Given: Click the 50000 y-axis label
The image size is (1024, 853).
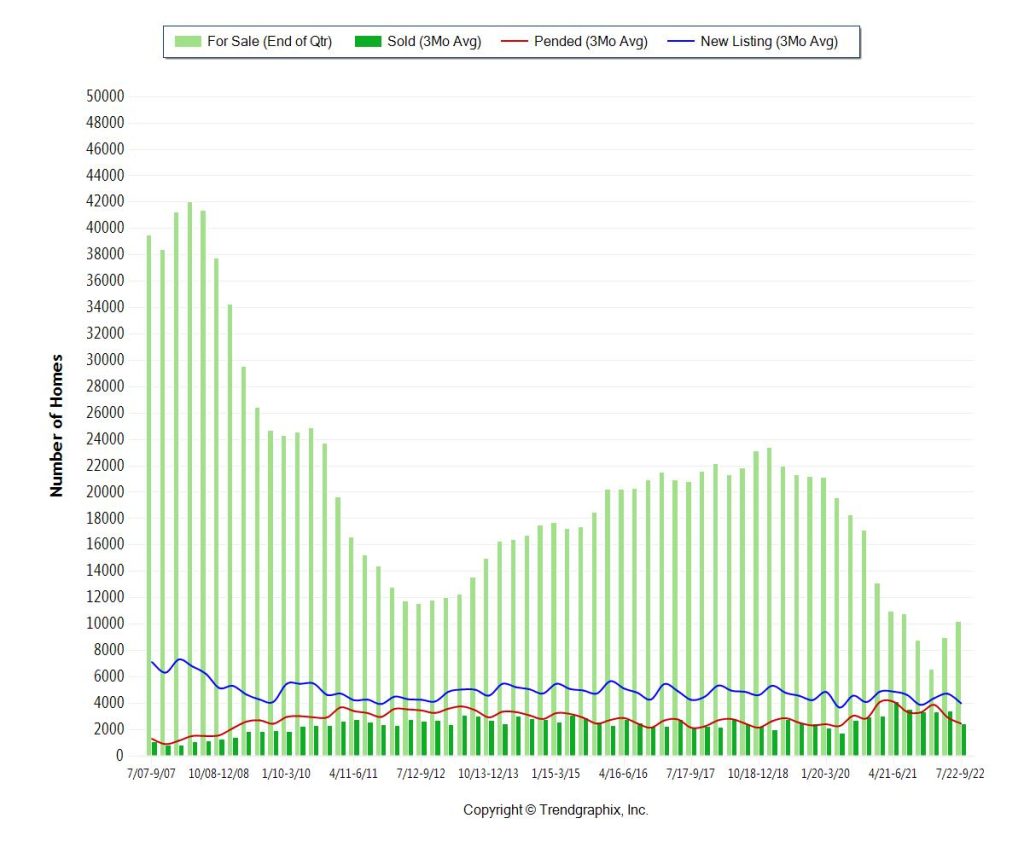Looking at the screenshot, I should tap(105, 96).
